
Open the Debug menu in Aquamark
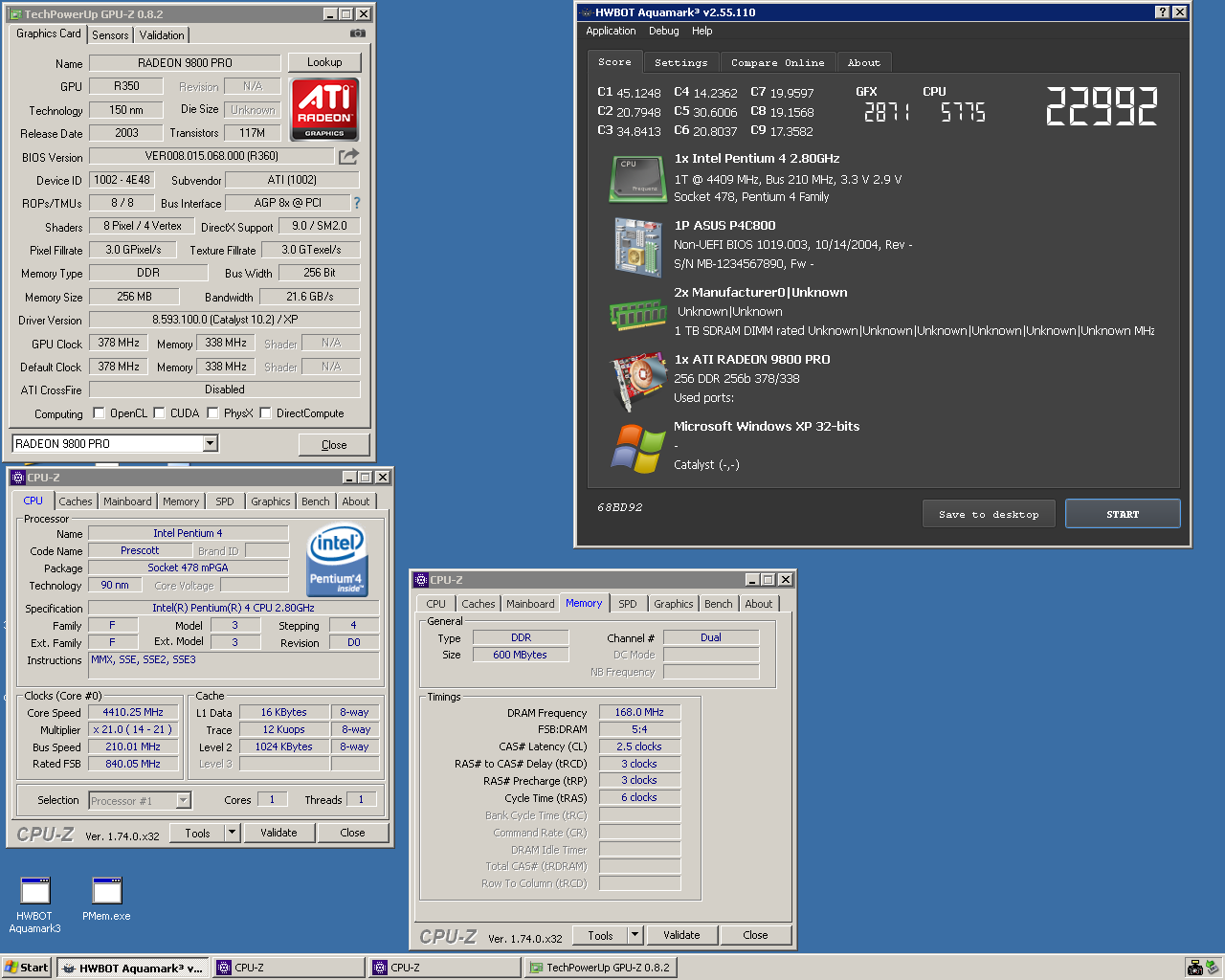tap(663, 31)
